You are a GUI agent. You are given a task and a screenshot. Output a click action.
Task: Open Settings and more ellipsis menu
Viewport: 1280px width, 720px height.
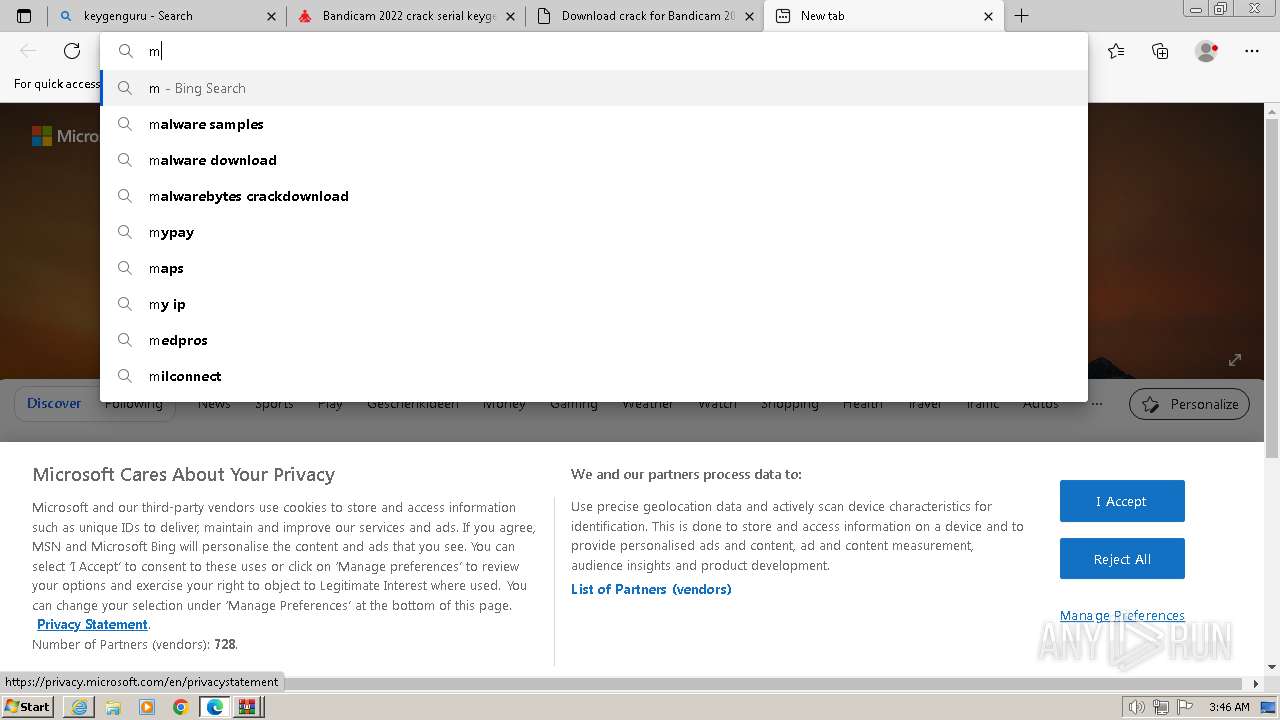point(1252,51)
